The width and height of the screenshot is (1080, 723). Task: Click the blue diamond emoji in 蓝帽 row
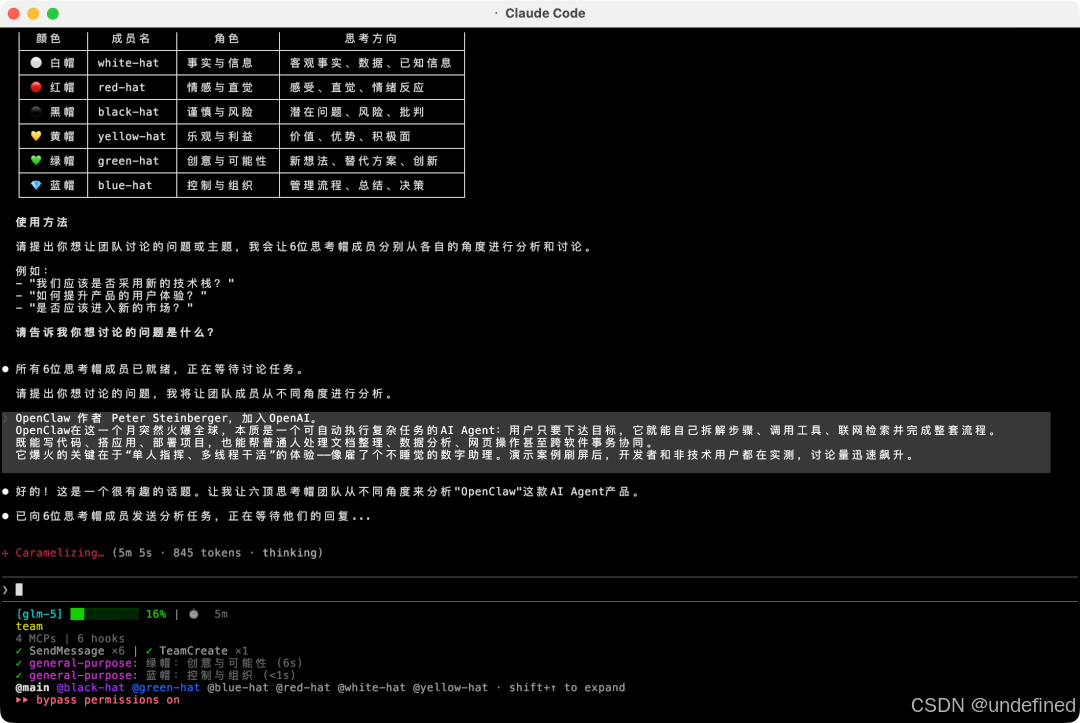click(36, 185)
